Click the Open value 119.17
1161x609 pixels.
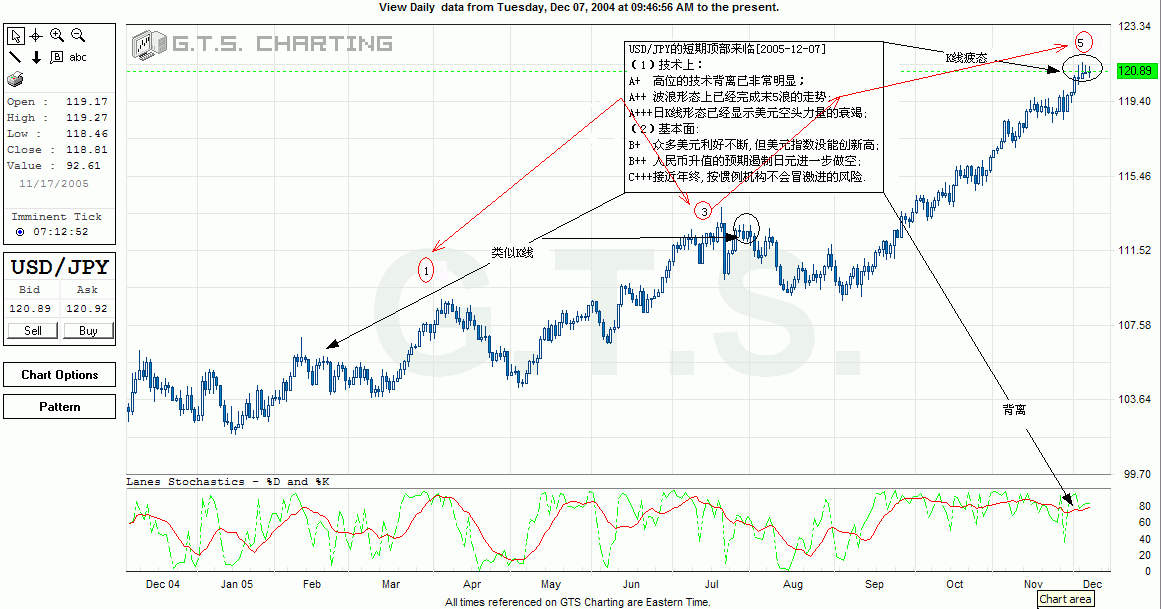pyautogui.click(x=87, y=102)
